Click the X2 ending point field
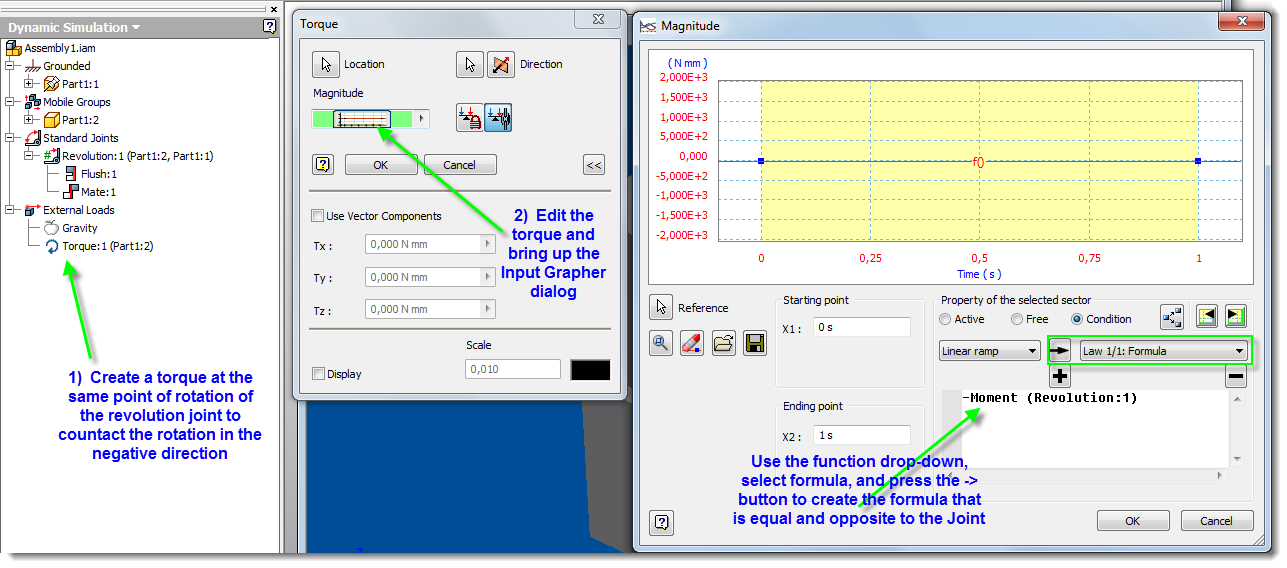 861,436
